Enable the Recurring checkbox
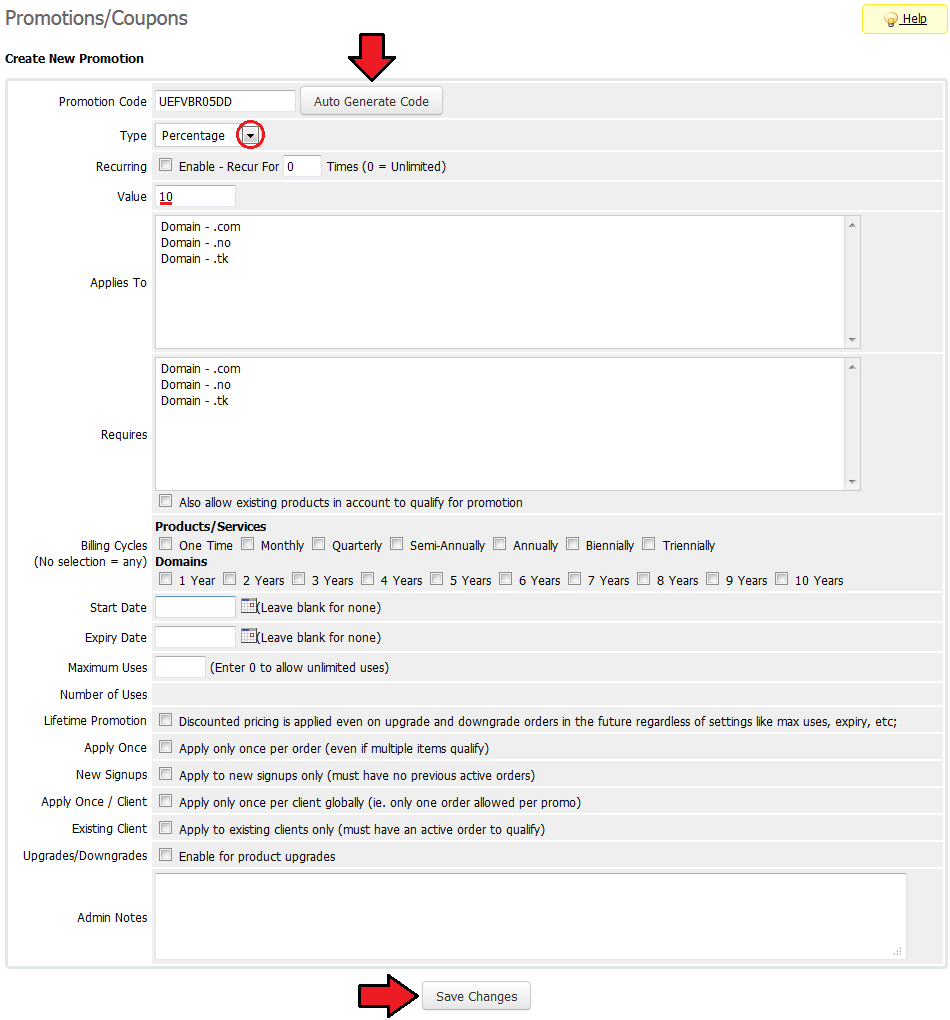The width and height of the screenshot is (950, 1020). [166, 165]
